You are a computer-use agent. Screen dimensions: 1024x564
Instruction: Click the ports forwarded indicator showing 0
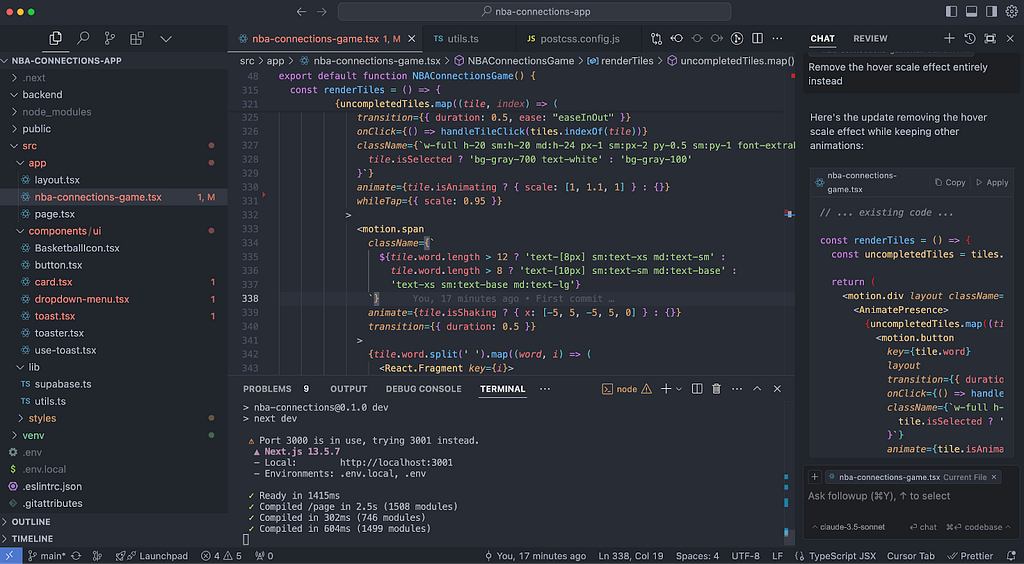pos(264,556)
